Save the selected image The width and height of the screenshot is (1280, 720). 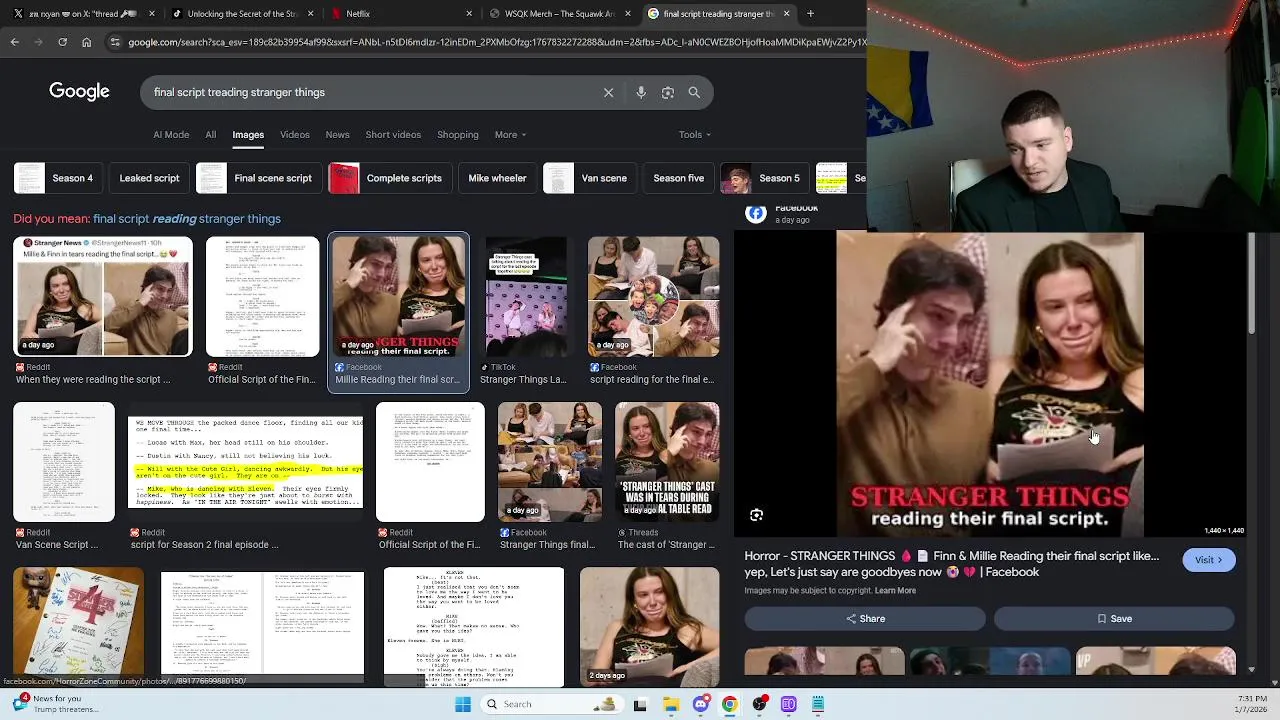(x=1114, y=619)
